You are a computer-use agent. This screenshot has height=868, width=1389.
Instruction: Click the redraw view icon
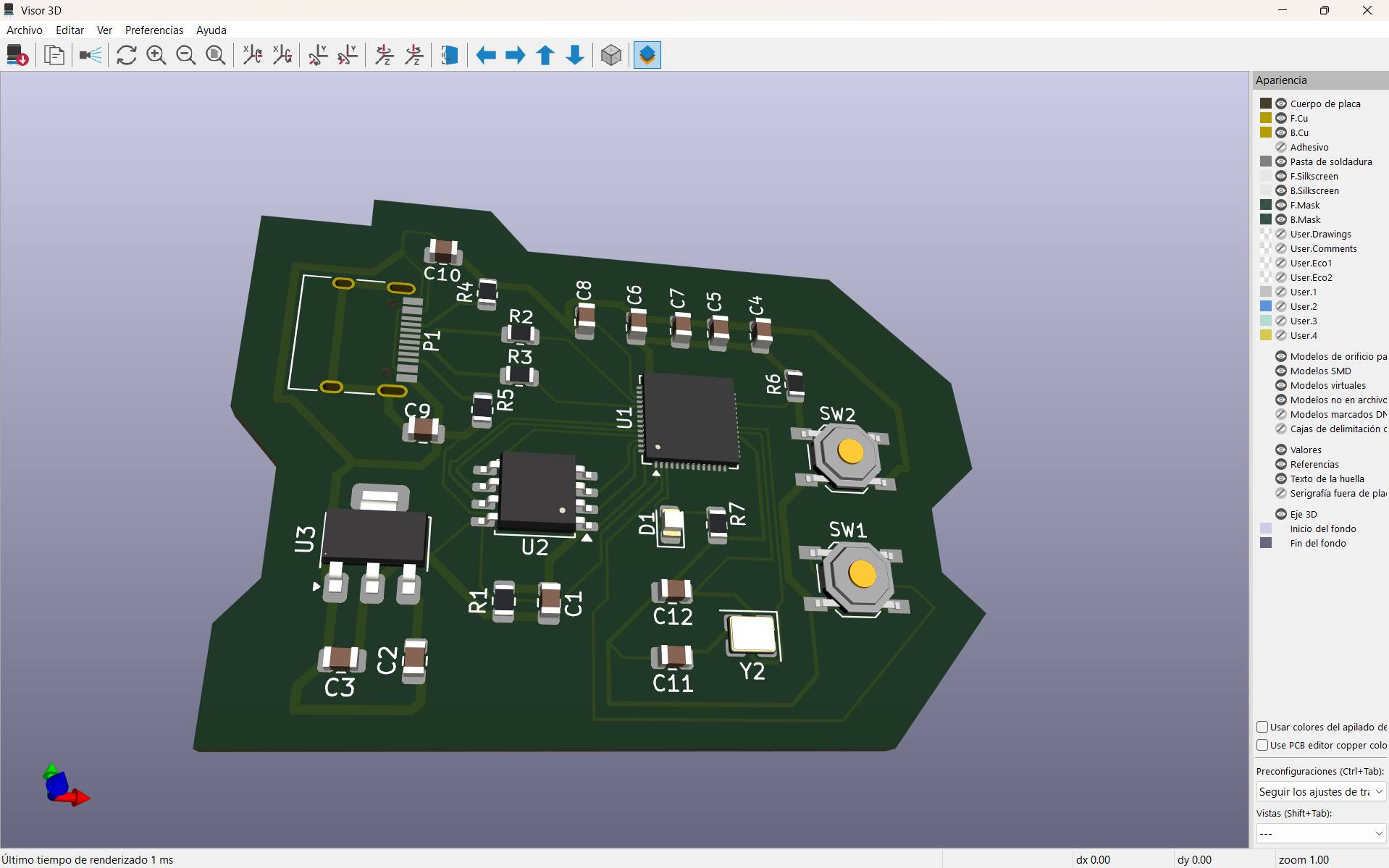pos(126,54)
